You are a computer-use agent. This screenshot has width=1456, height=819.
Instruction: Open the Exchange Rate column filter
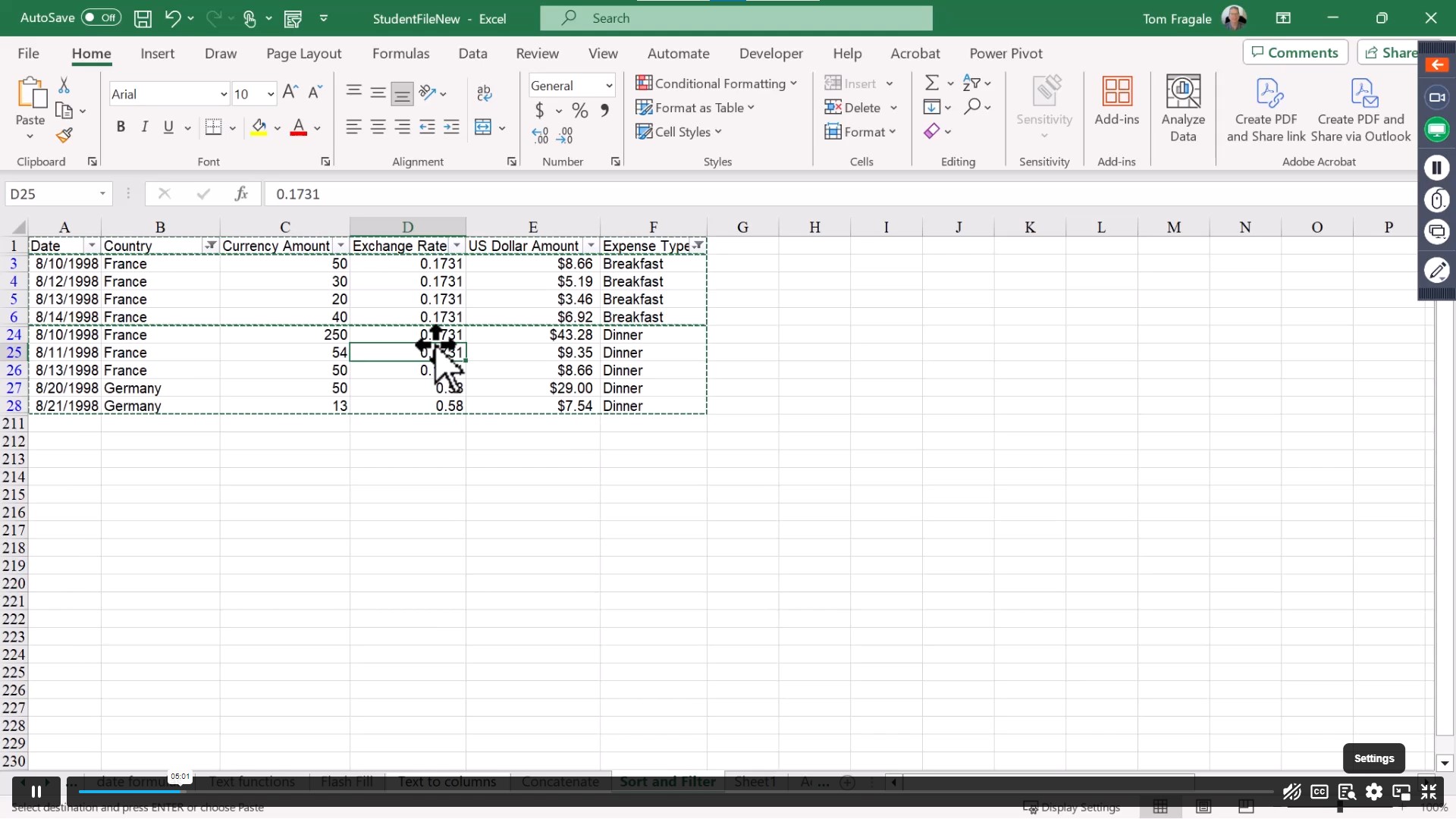click(457, 246)
